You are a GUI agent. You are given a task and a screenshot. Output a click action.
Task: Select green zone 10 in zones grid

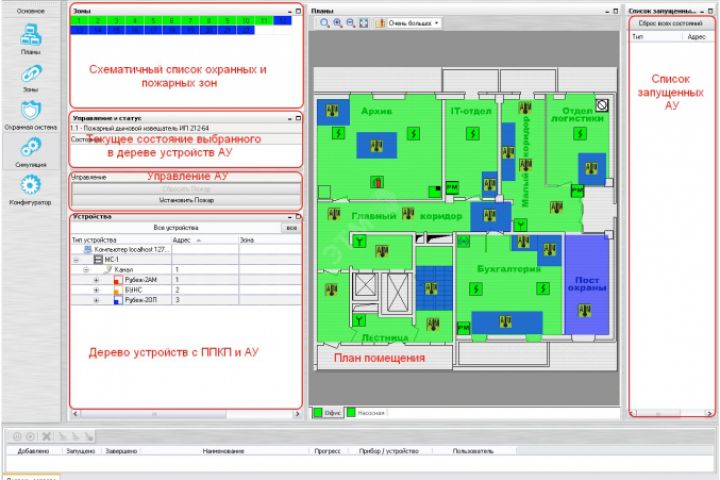pos(246,21)
